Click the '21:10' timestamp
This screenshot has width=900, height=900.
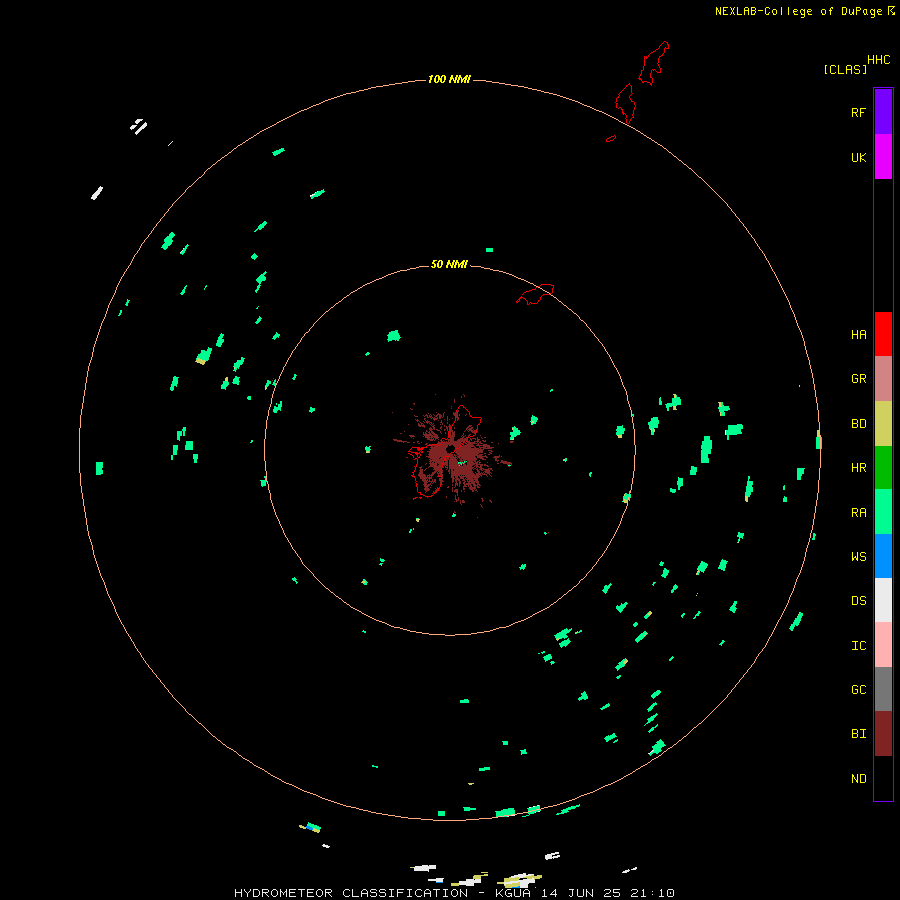(652, 893)
